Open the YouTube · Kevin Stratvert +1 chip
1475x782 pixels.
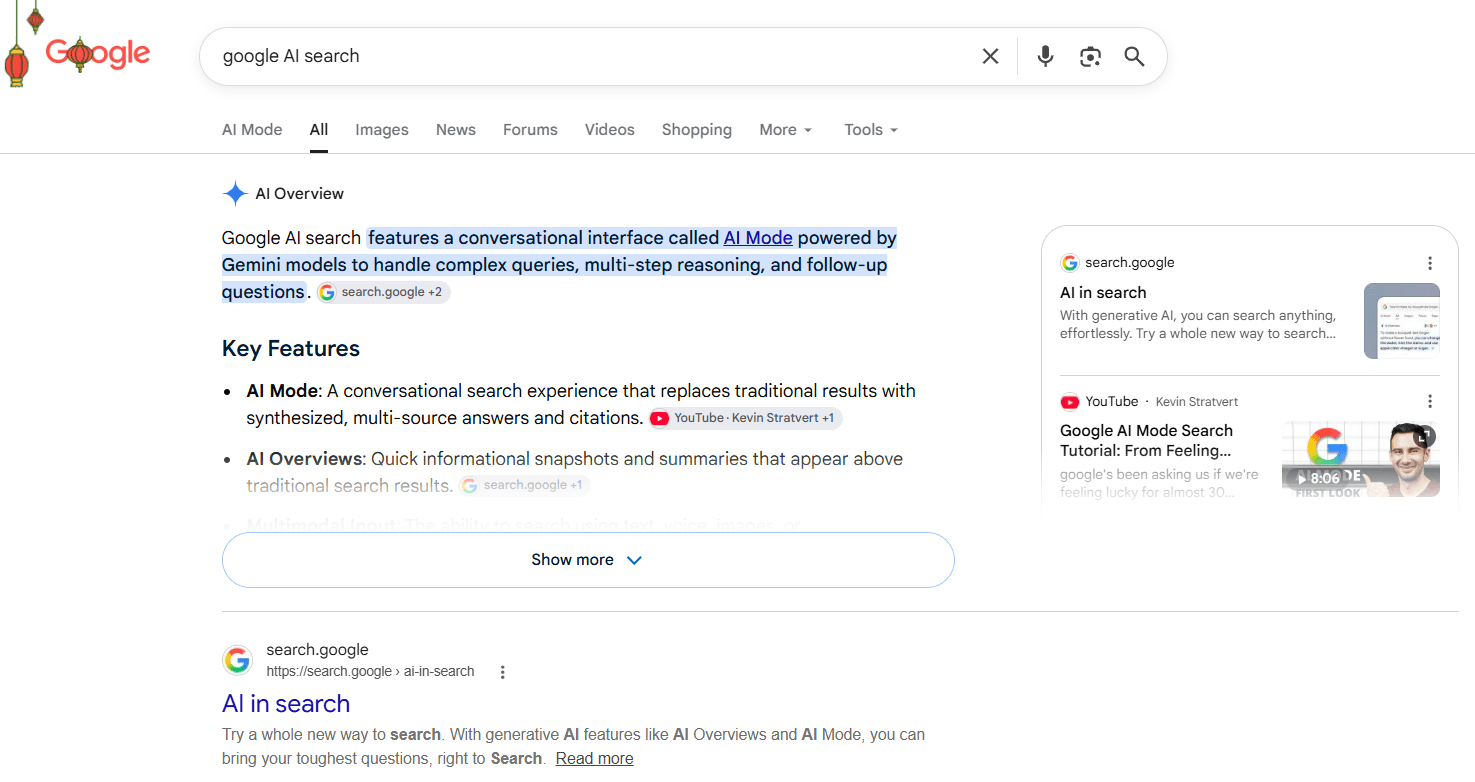pyautogui.click(x=746, y=418)
